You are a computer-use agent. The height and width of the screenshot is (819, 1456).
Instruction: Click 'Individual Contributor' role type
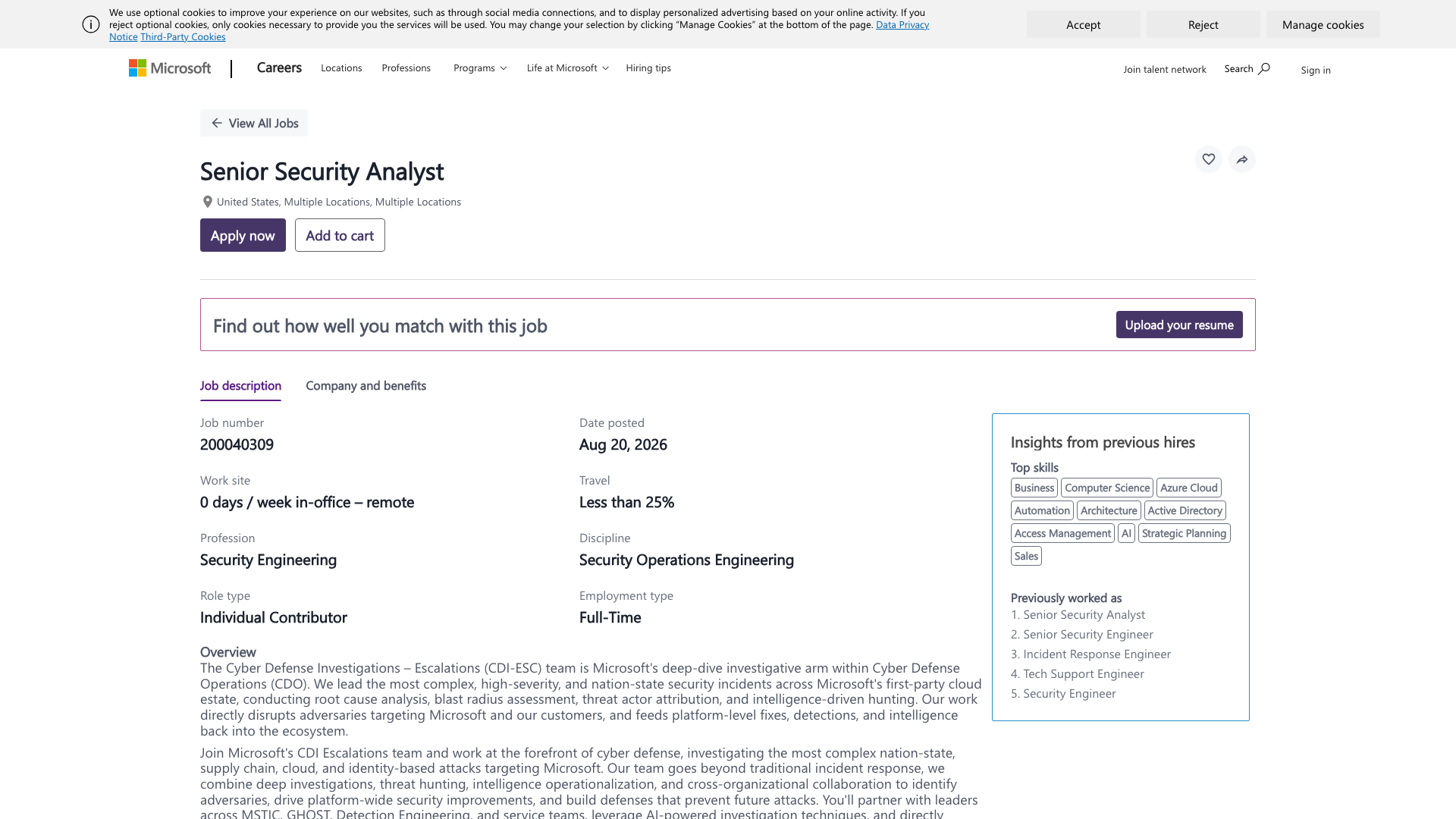click(274, 617)
